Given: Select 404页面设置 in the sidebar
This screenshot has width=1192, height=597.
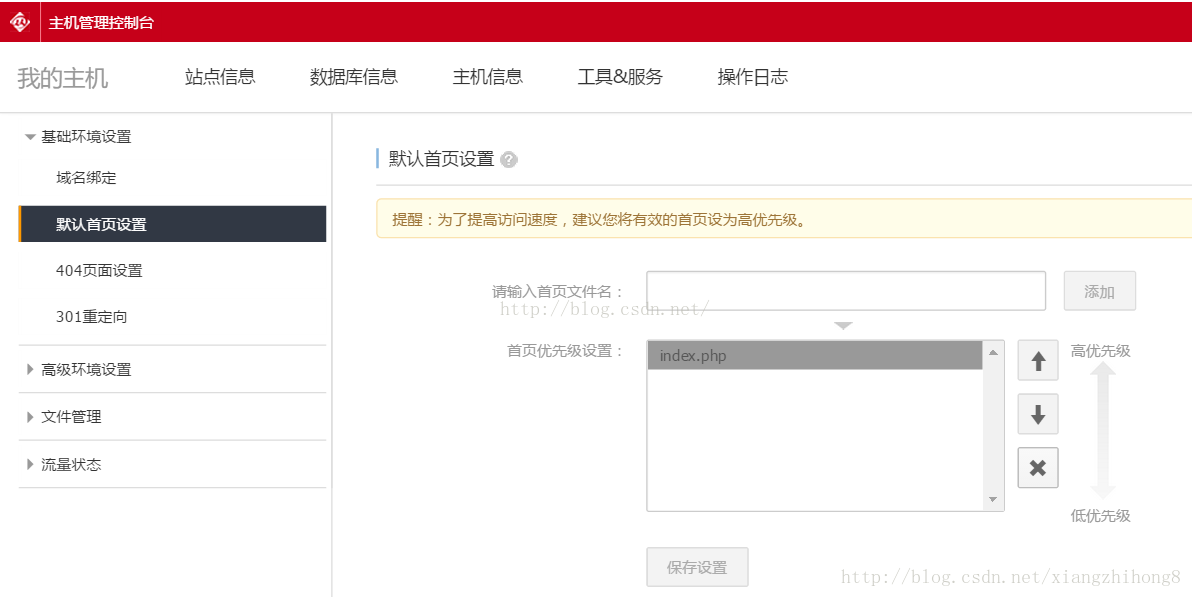Looking at the screenshot, I should click(x=99, y=271).
